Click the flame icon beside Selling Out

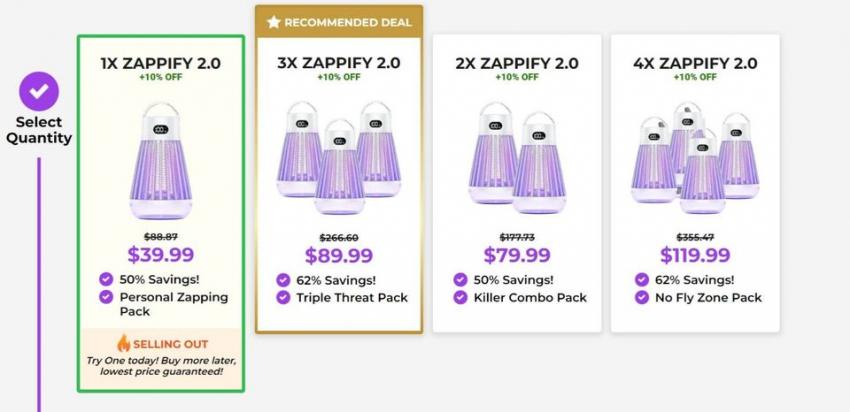coord(124,343)
